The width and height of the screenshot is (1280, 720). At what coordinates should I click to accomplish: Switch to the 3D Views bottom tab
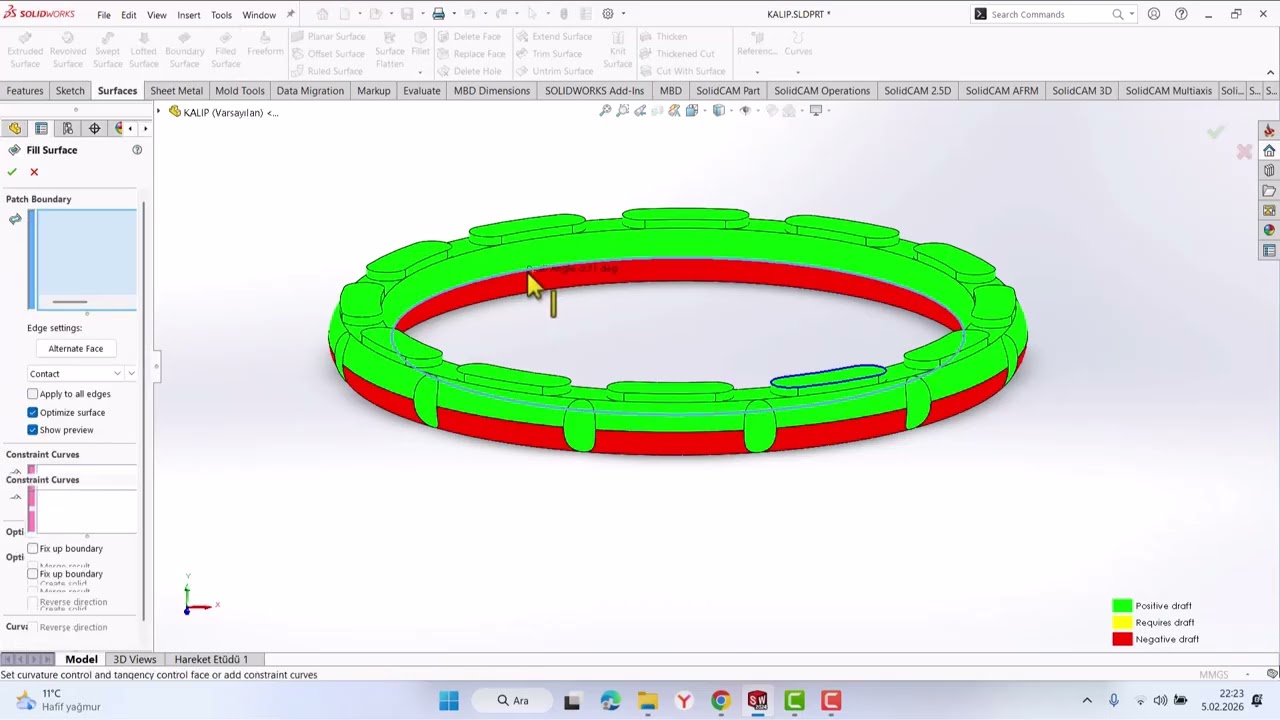pos(134,660)
